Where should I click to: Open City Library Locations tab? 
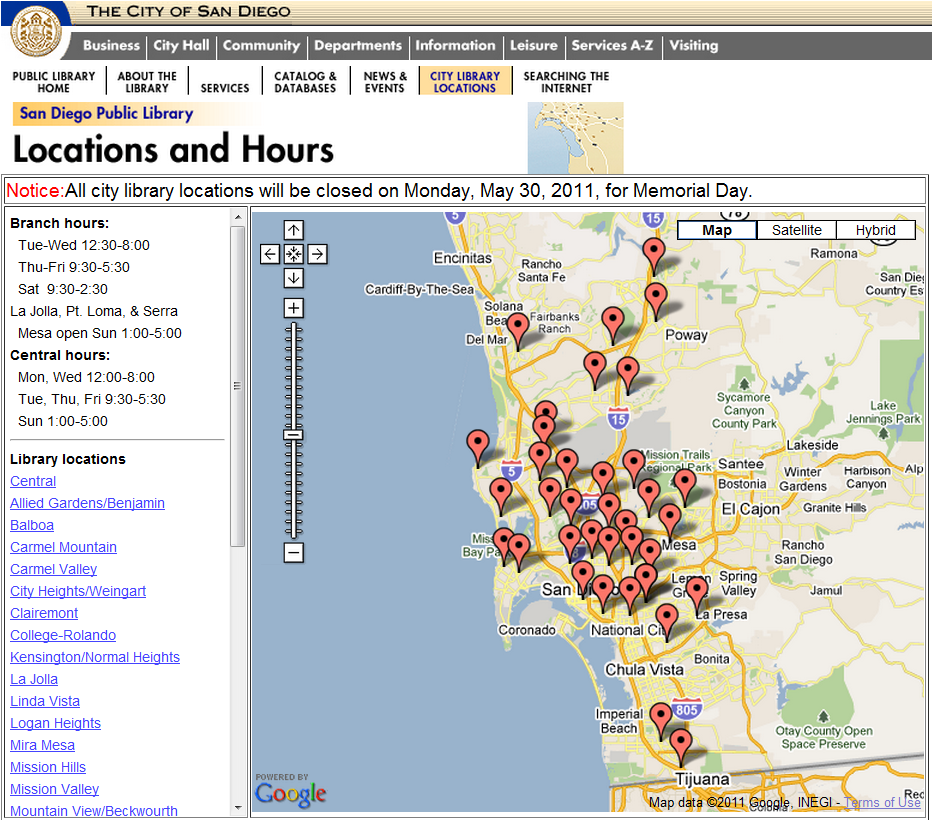pyautogui.click(x=465, y=82)
